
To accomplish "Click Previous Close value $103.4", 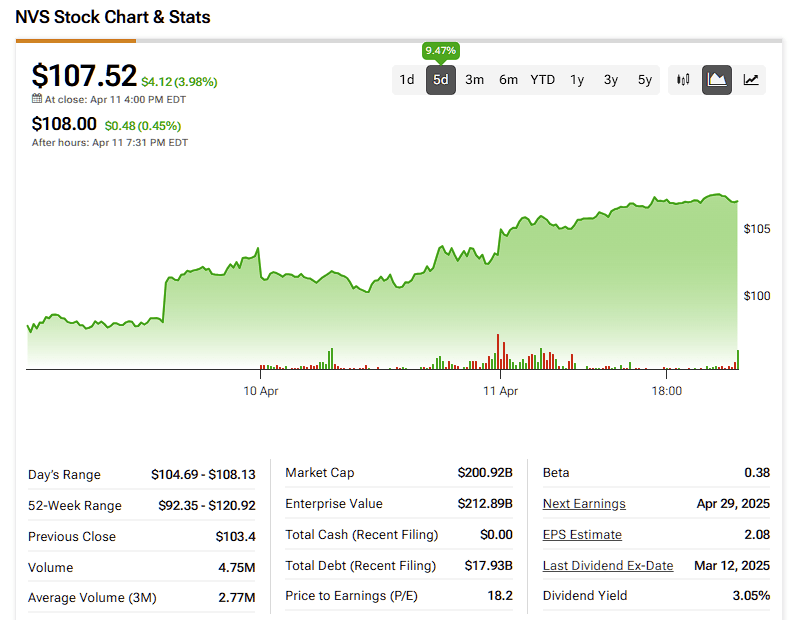I will tap(235, 537).
